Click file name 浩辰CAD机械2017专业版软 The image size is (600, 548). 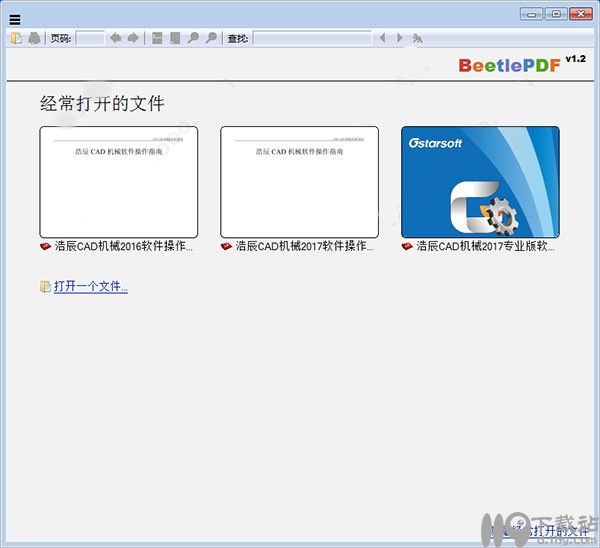point(485,246)
